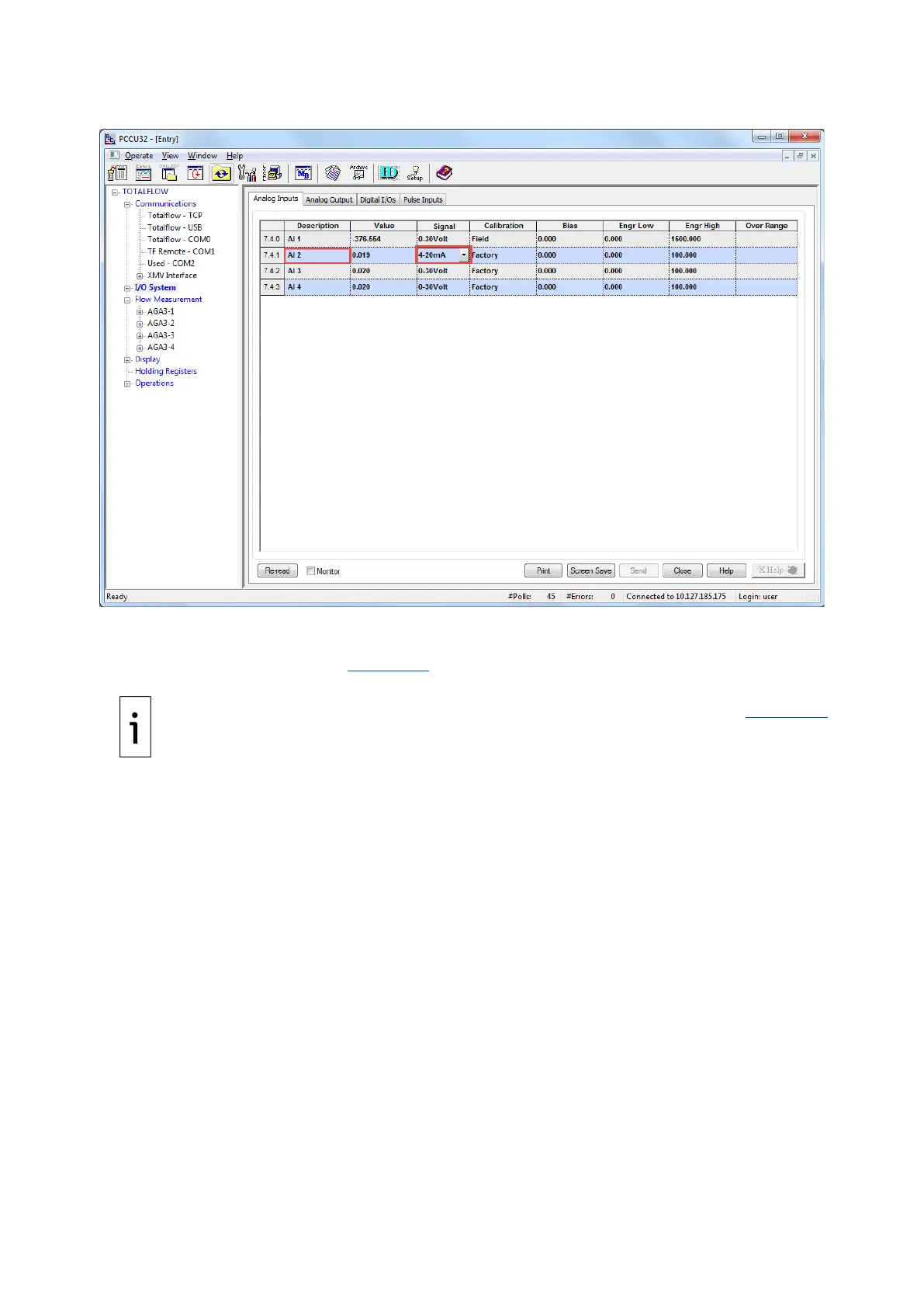The height and width of the screenshot is (1307, 924).
Task: Click the calendar window toolbar icon
Action: point(196,173)
